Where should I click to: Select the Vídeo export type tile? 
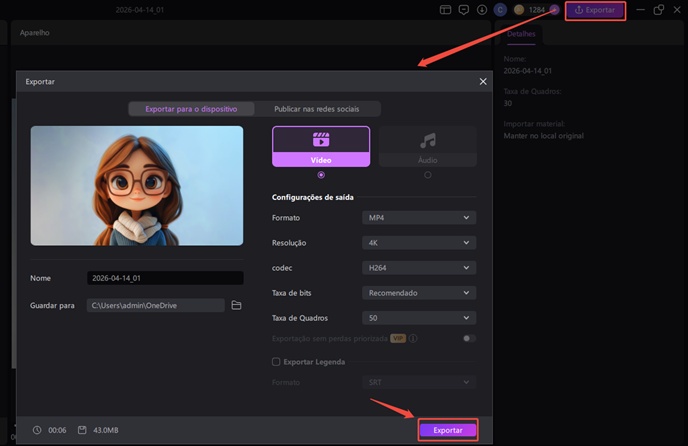point(321,145)
